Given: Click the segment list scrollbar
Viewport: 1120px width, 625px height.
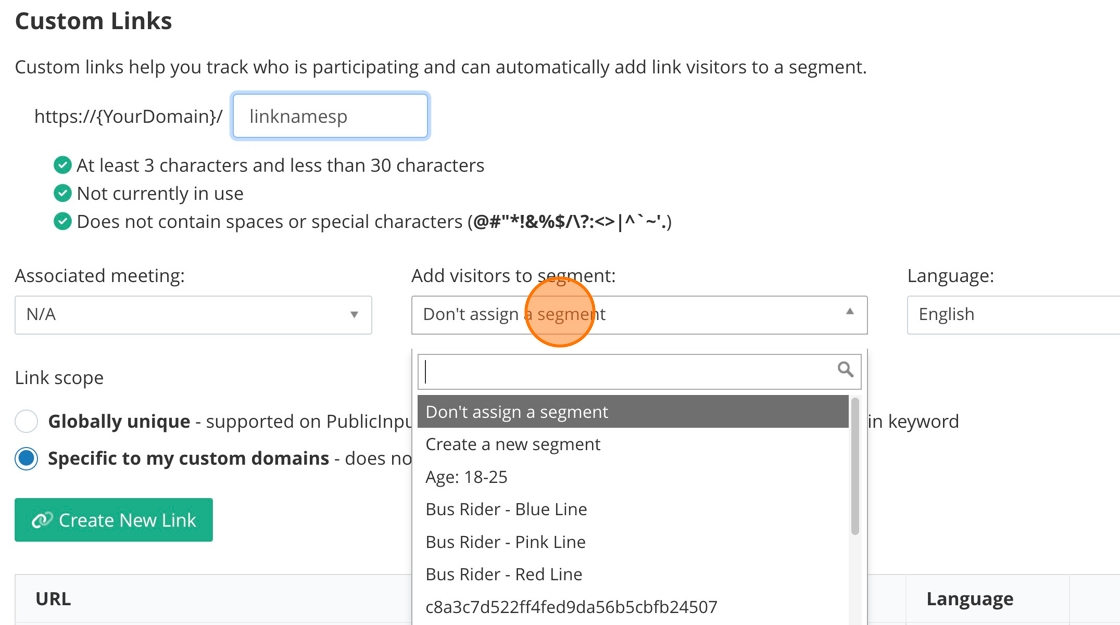Looking at the screenshot, I should tap(855, 466).
